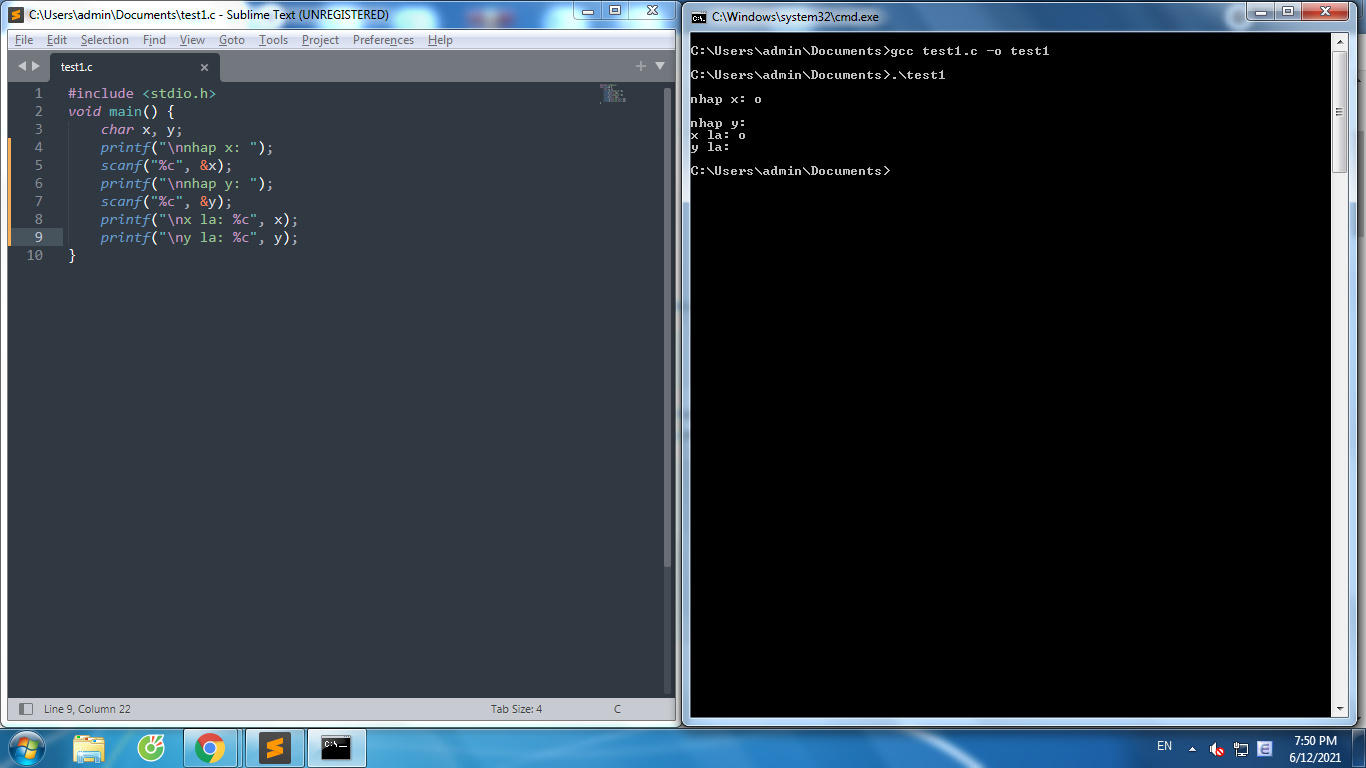
Task: Click line number 10 in the gutter
Action: (35, 255)
